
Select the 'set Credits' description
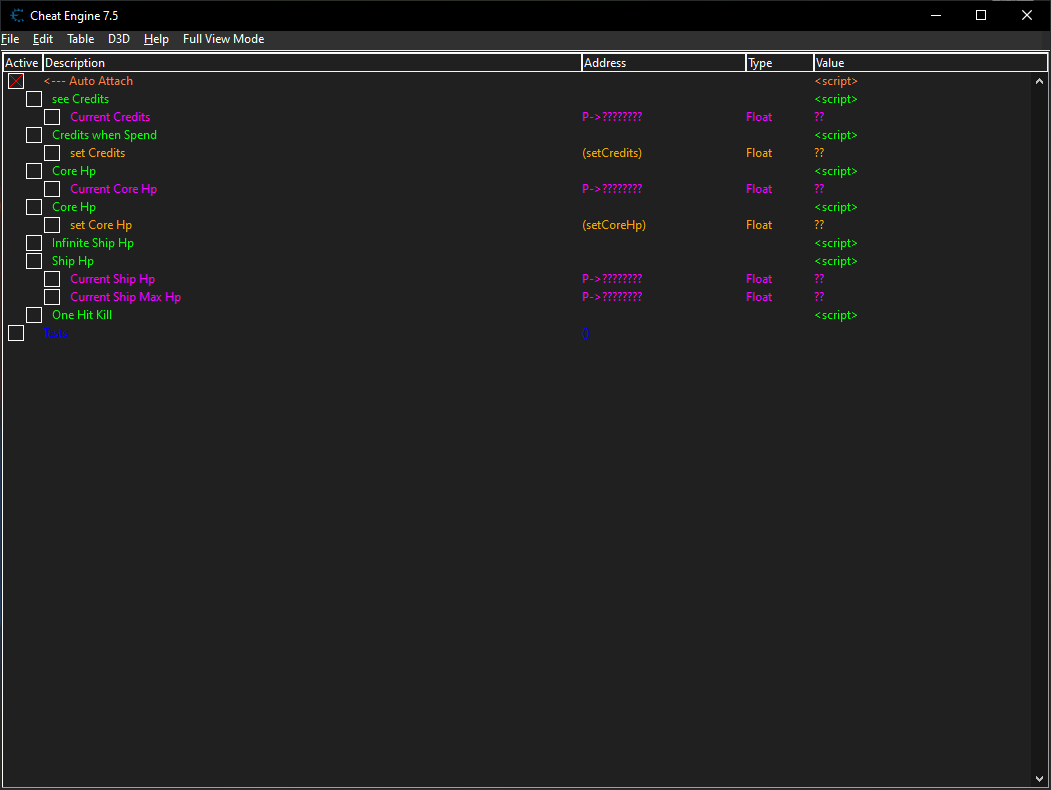point(98,153)
